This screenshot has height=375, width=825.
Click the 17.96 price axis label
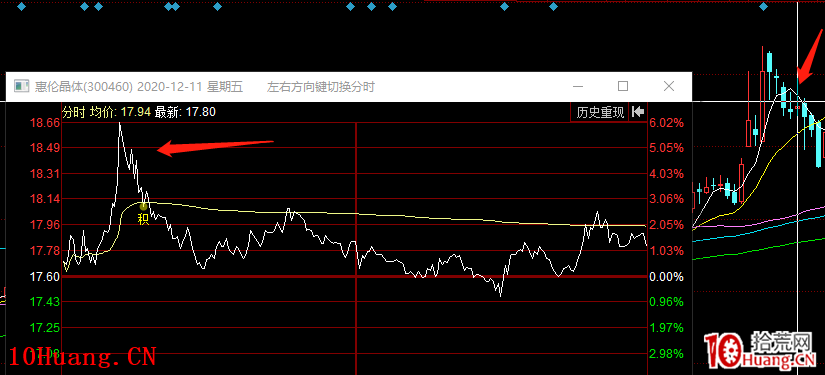pyautogui.click(x=46, y=225)
